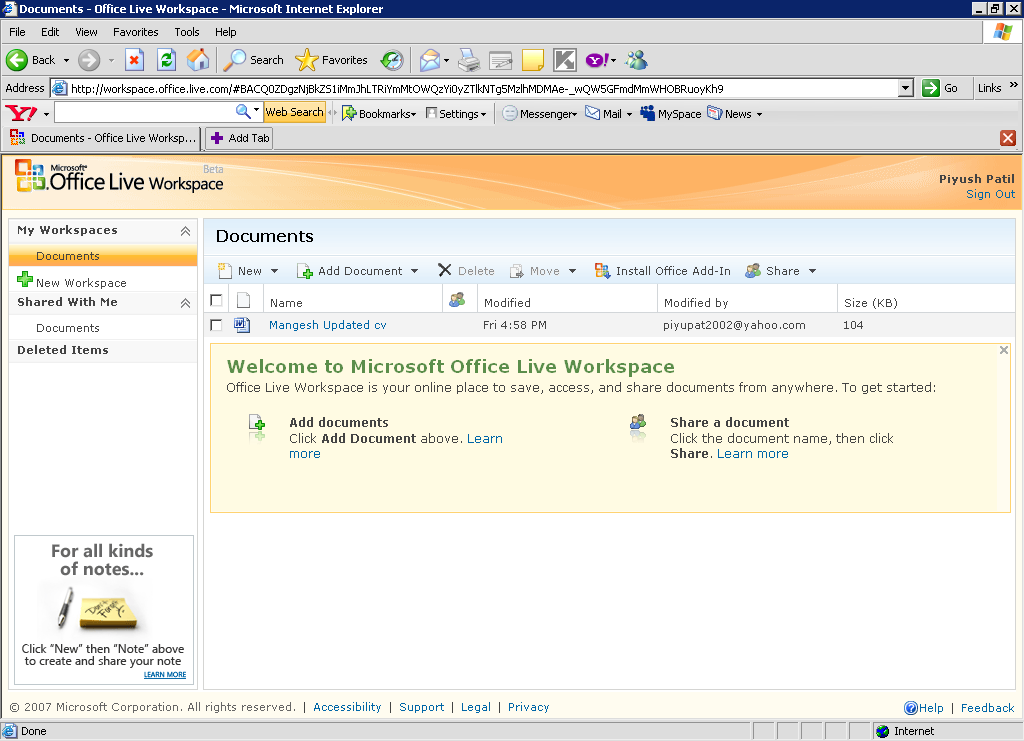Check the box for Mangesh Updated cv
This screenshot has height=741, width=1024.
coord(216,324)
